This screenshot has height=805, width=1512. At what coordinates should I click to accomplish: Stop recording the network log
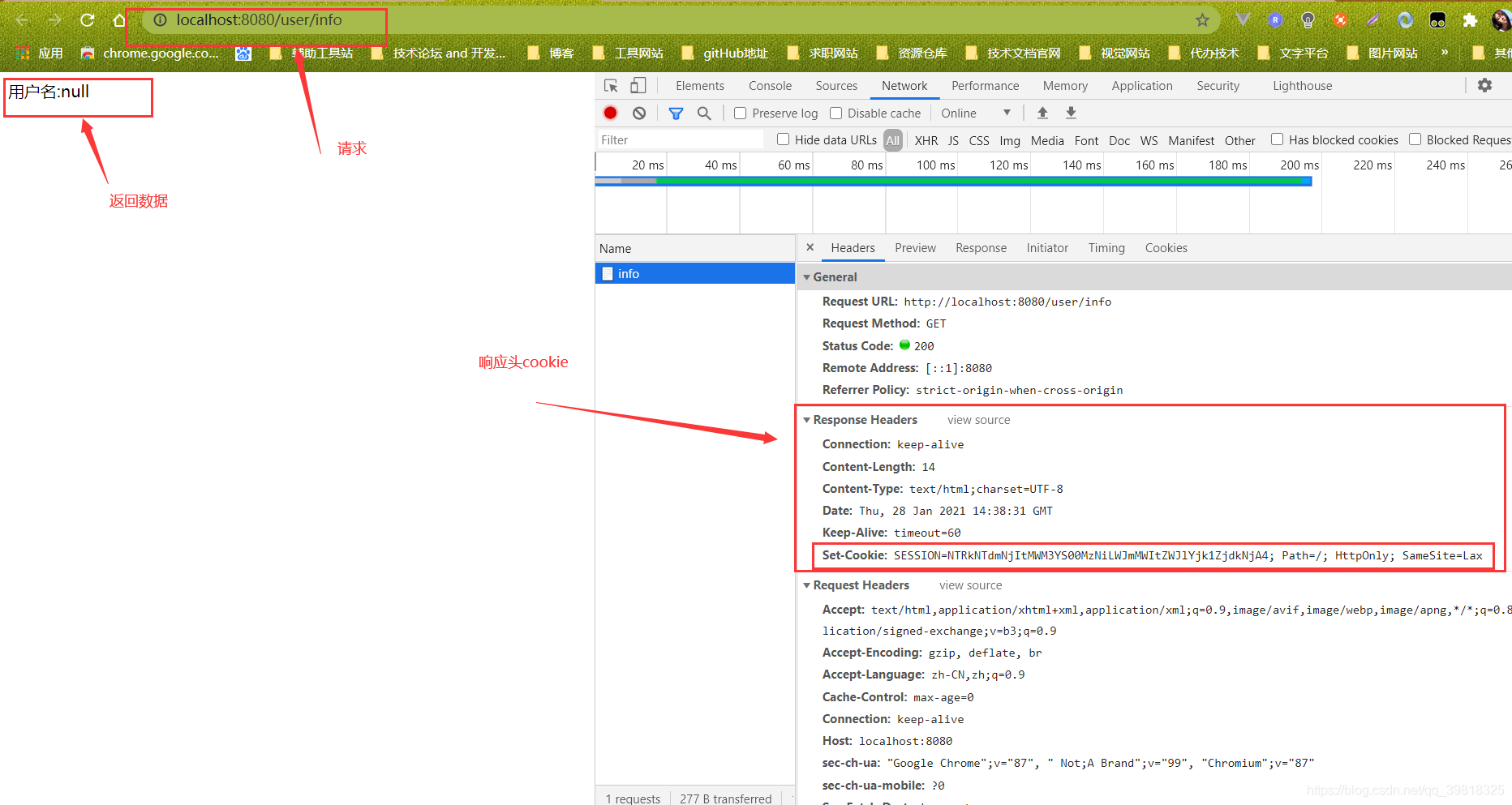click(611, 113)
